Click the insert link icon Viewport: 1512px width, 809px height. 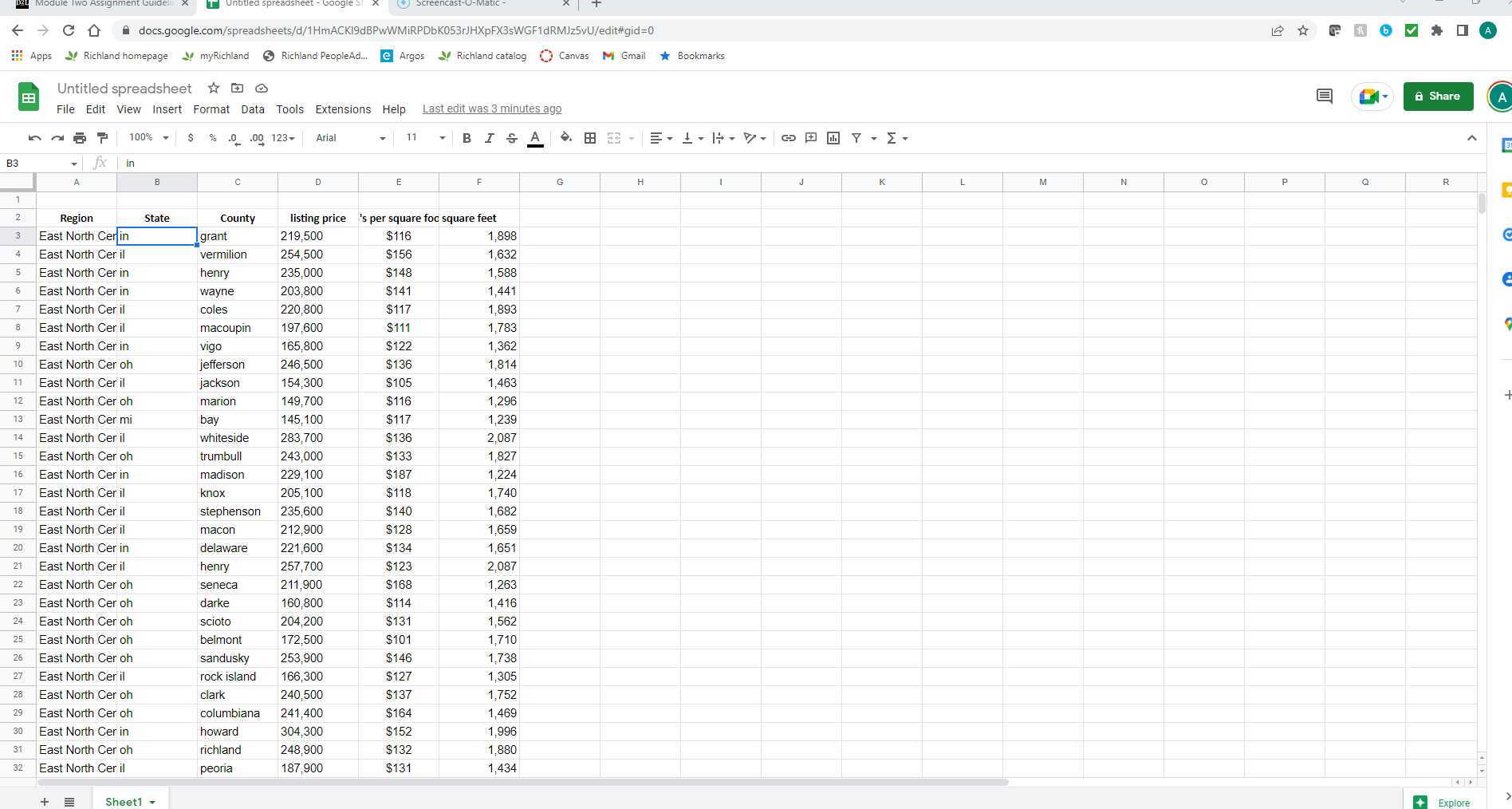pos(789,137)
